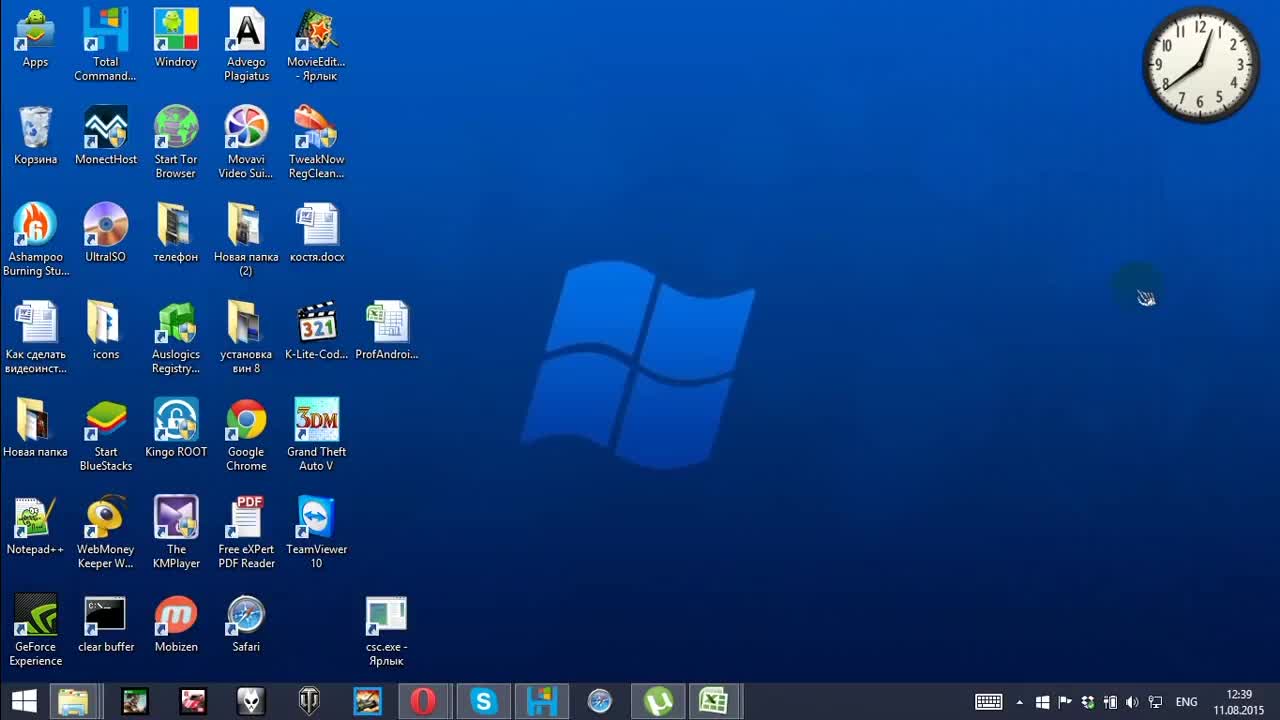Screen dimensions: 1280x720
Task: Open the touch keyboard from the tray
Action: [989, 702]
